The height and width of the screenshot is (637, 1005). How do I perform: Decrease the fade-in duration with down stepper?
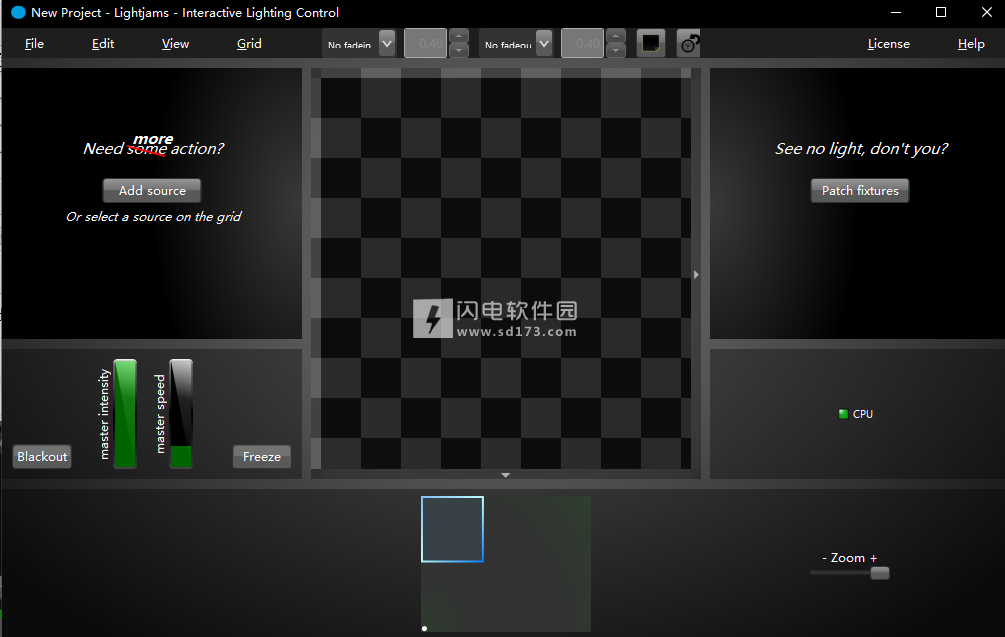tap(458, 51)
